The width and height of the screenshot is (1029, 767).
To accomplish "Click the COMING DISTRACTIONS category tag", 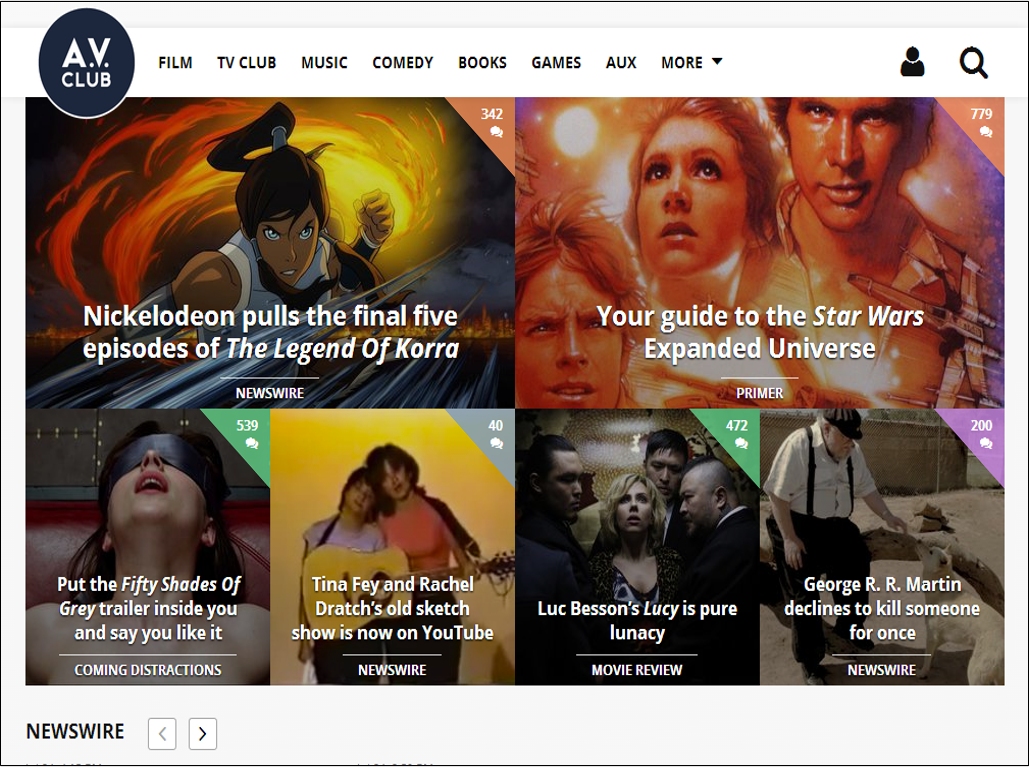I will pos(148,670).
